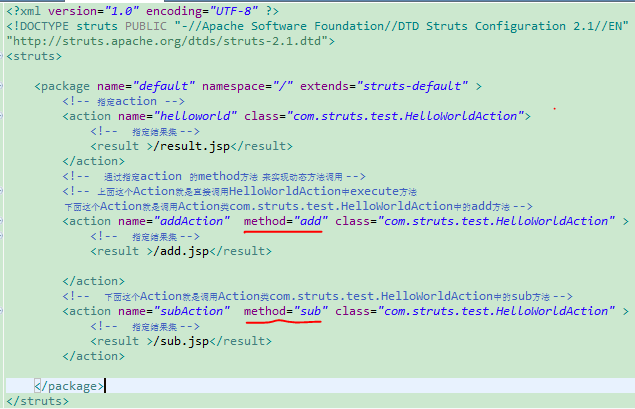Click the method="sub" attribute
Image resolution: width=635 pixels, height=409 pixels.
pyautogui.click(x=286, y=311)
